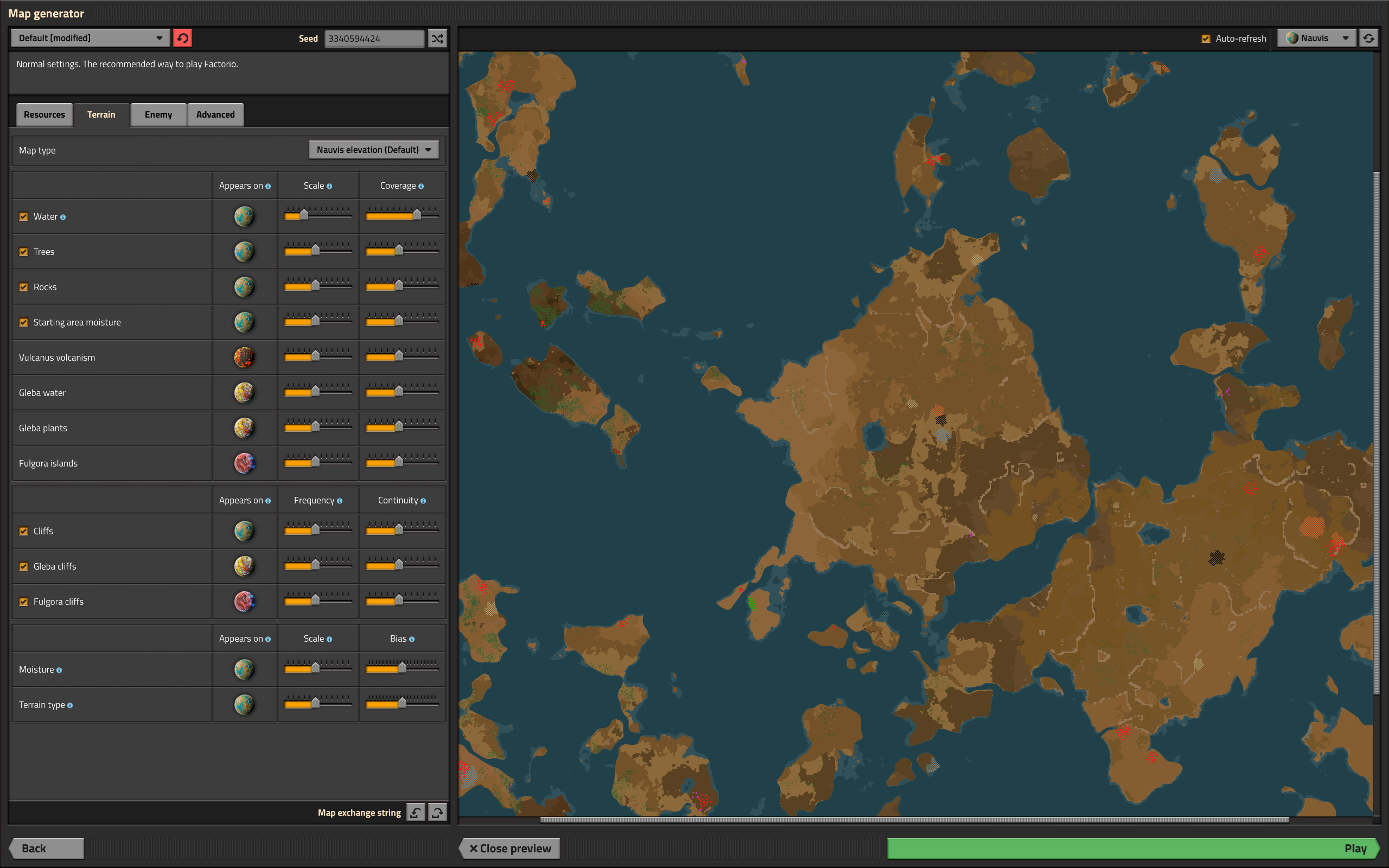Open the Advanced tab
The image size is (1389, 868).
[215, 114]
